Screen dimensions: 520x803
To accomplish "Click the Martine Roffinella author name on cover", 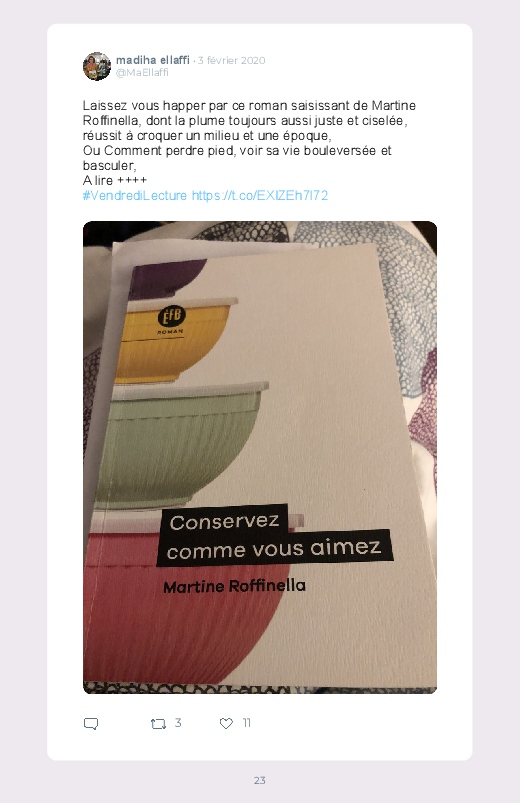I will 234,586.
